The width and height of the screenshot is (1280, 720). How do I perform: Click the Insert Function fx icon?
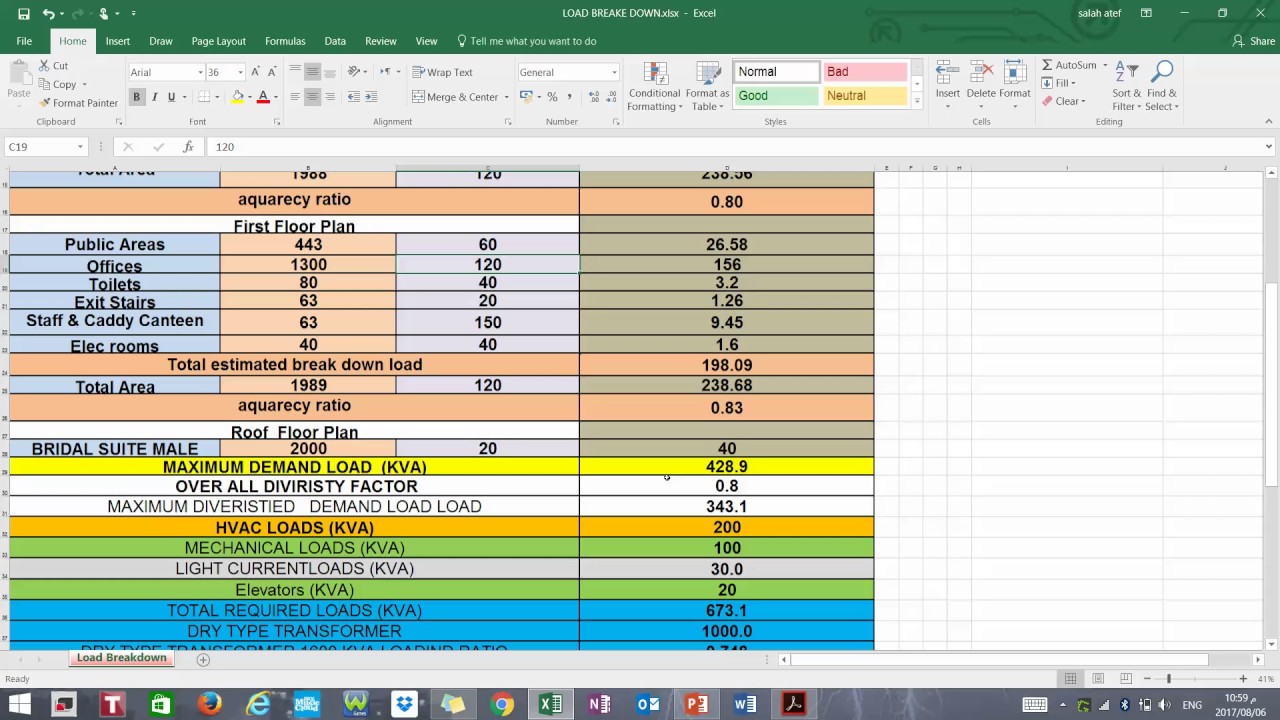pos(188,147)
